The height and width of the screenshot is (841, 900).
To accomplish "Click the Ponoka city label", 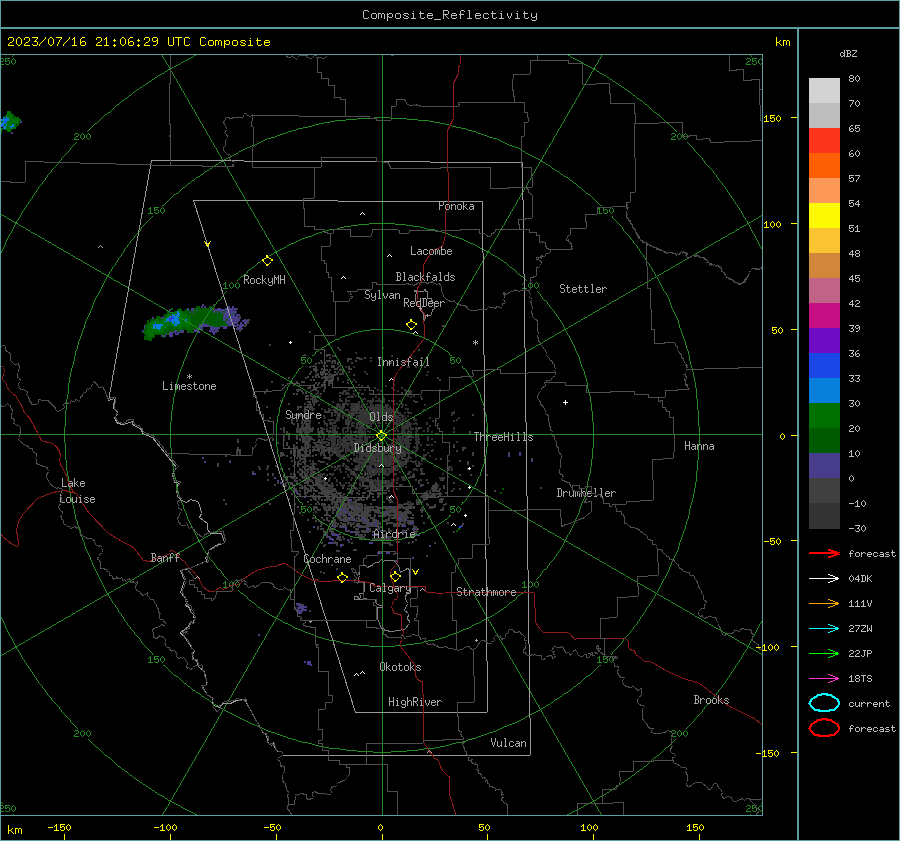I will 456,206.
